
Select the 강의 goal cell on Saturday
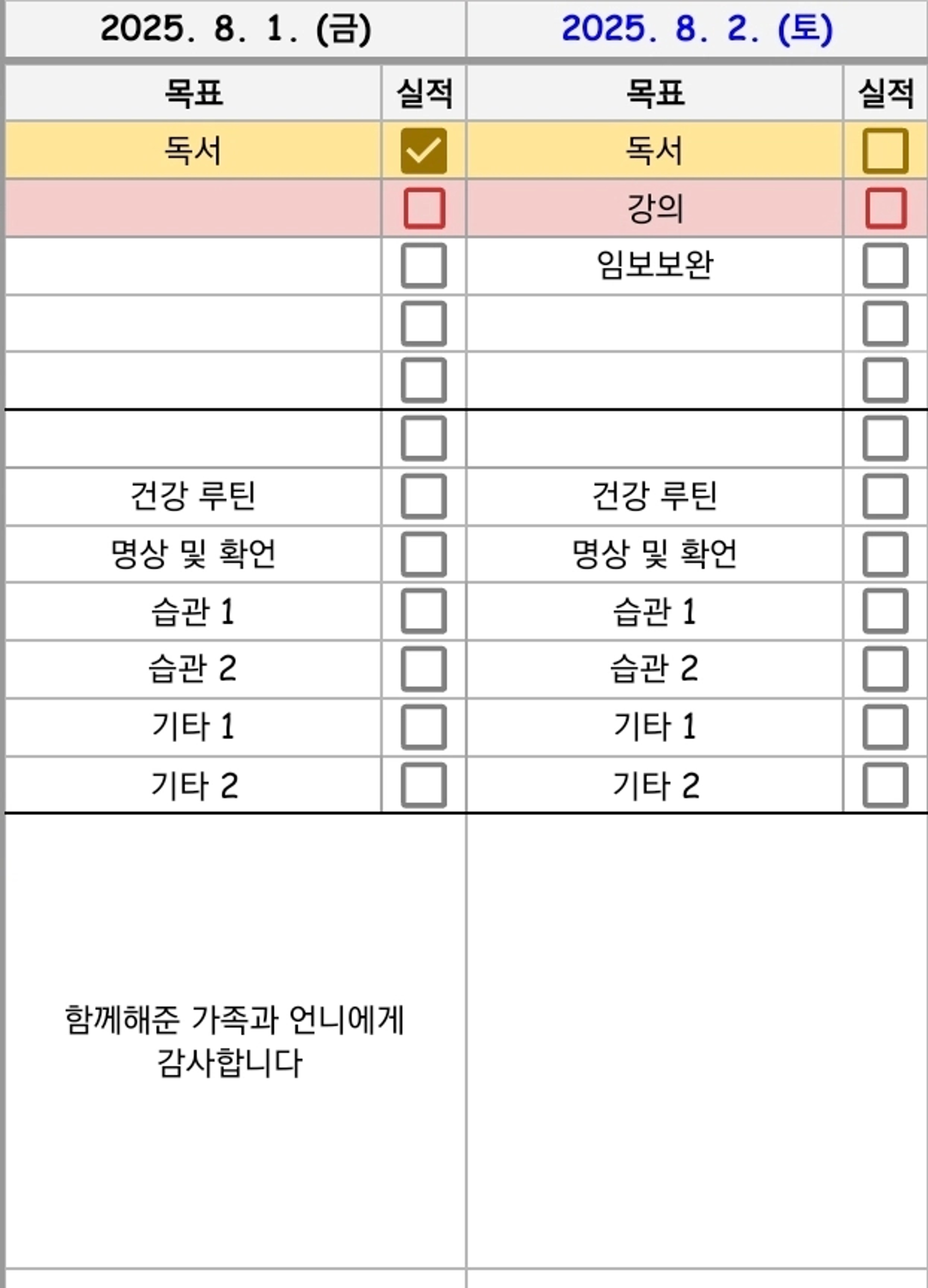click(655, 208)
